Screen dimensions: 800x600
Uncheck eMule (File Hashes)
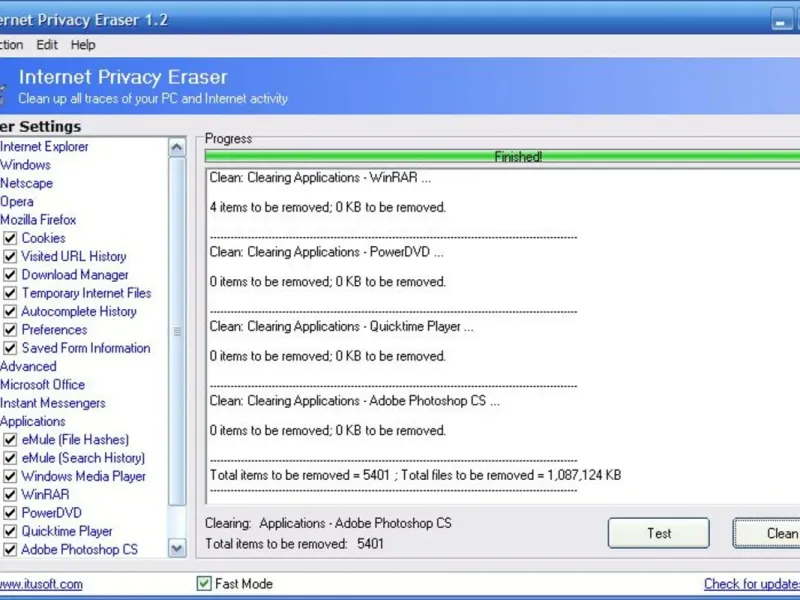10,440
